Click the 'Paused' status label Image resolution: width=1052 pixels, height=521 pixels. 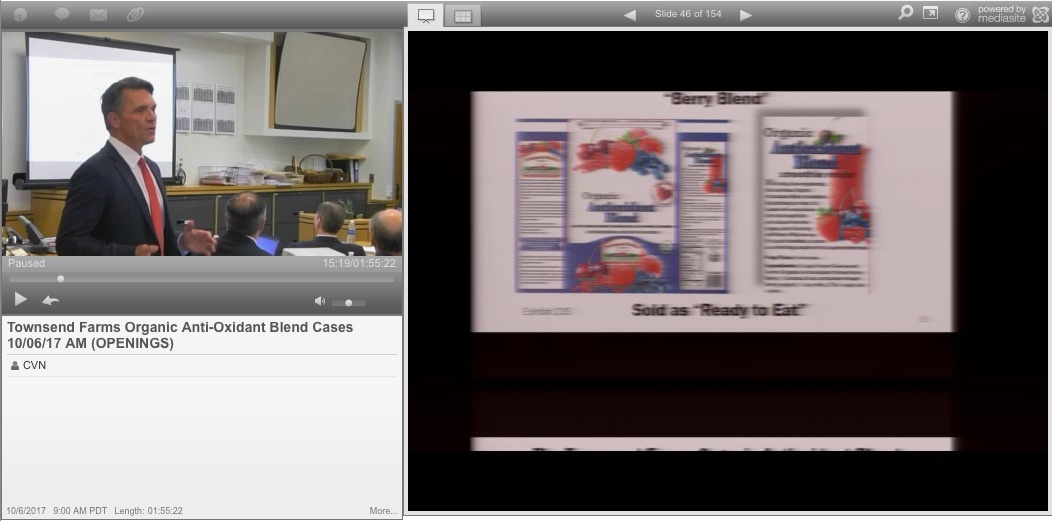(x=26, y=264)
